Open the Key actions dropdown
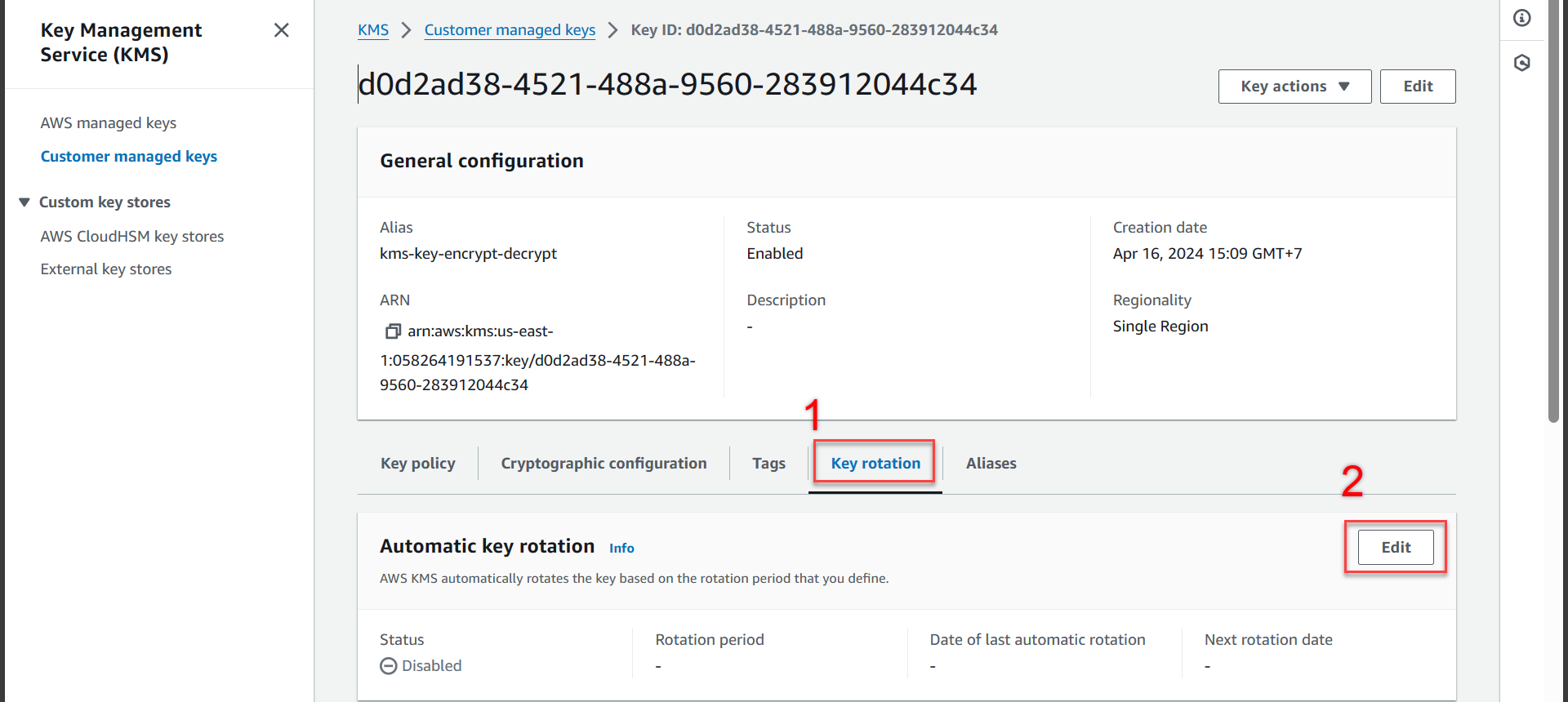Screen dimensions: 1568x702 point(1294,87)
